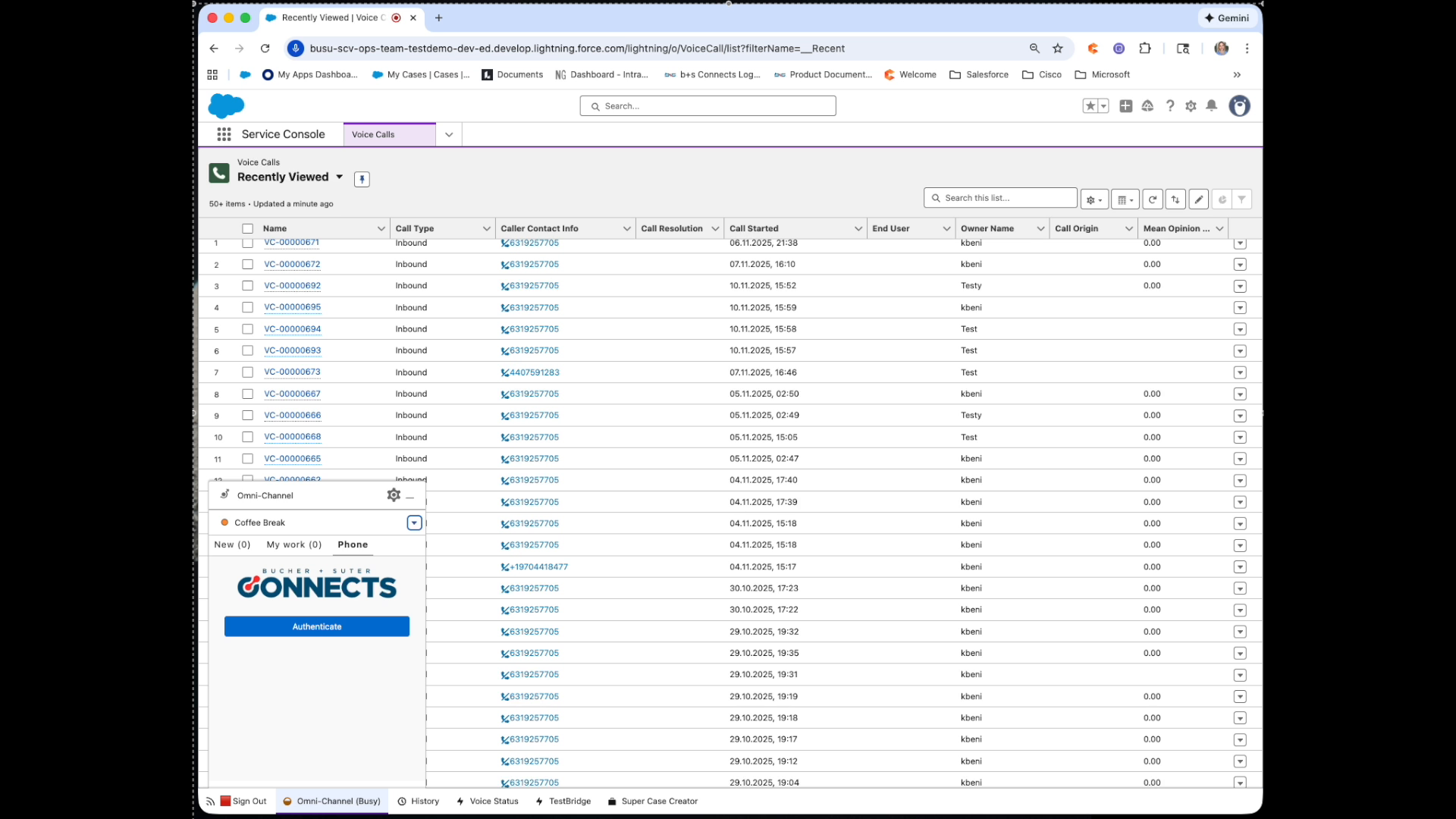Open the list view sort control
The image size is (1456, 819).
coord(1175,199)
